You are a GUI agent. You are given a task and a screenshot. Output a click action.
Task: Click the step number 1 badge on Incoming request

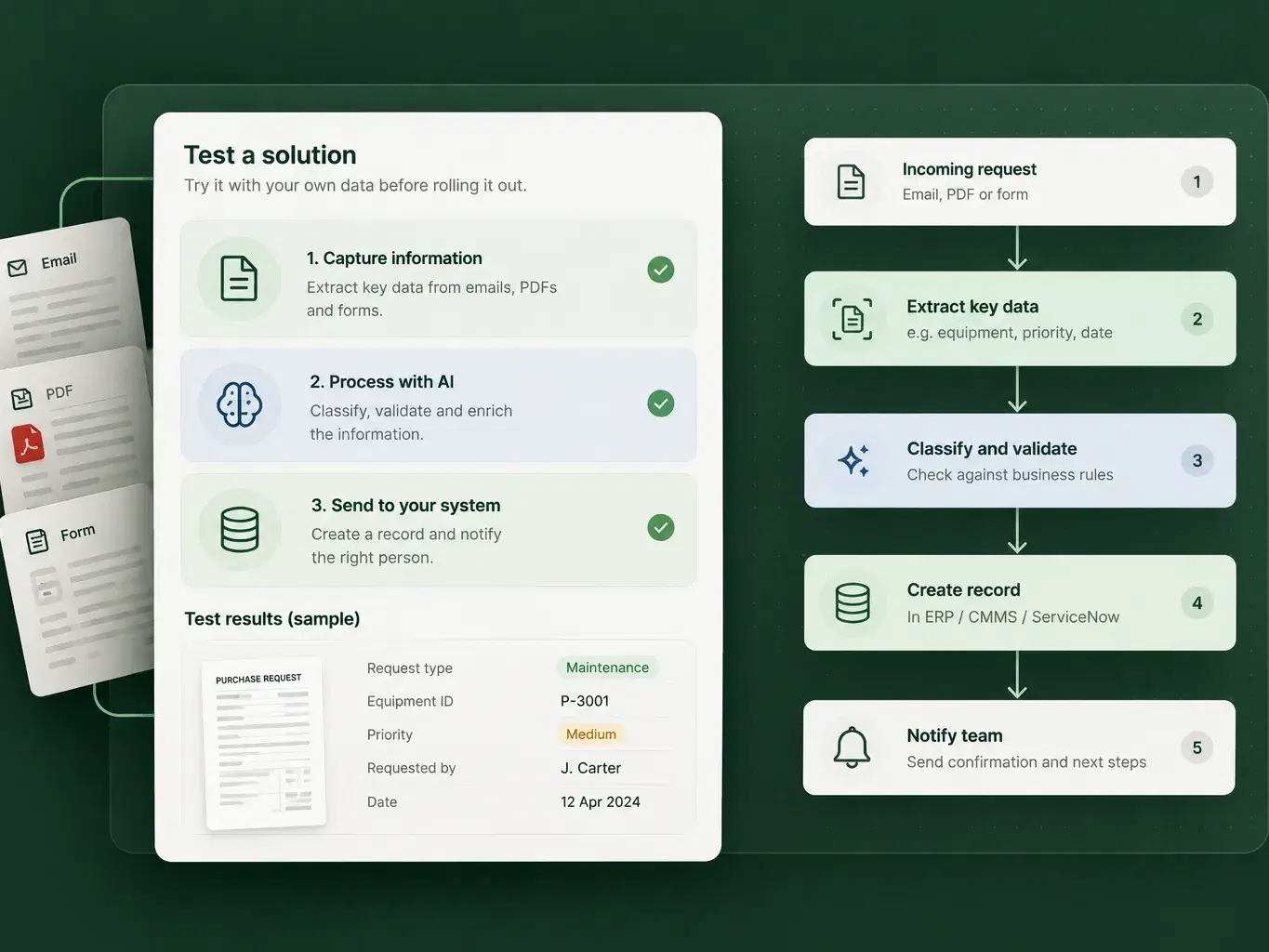pyautogui.click(x=1197, y=181)
